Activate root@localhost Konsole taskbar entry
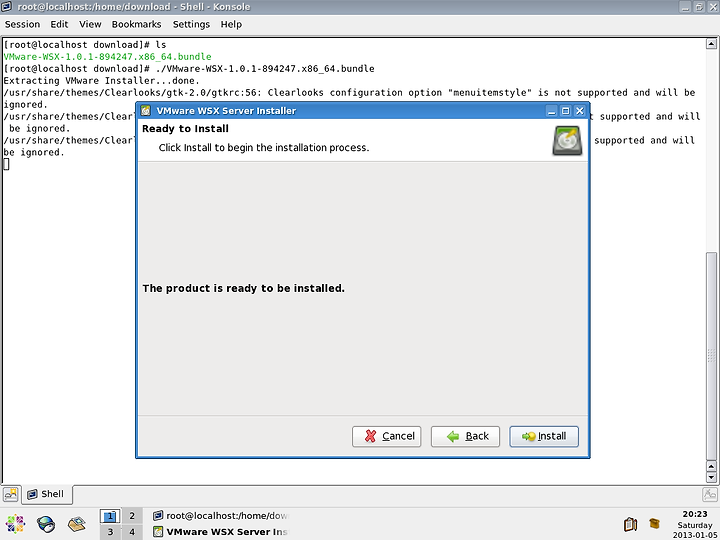720x540 pixels. (221, 516)
